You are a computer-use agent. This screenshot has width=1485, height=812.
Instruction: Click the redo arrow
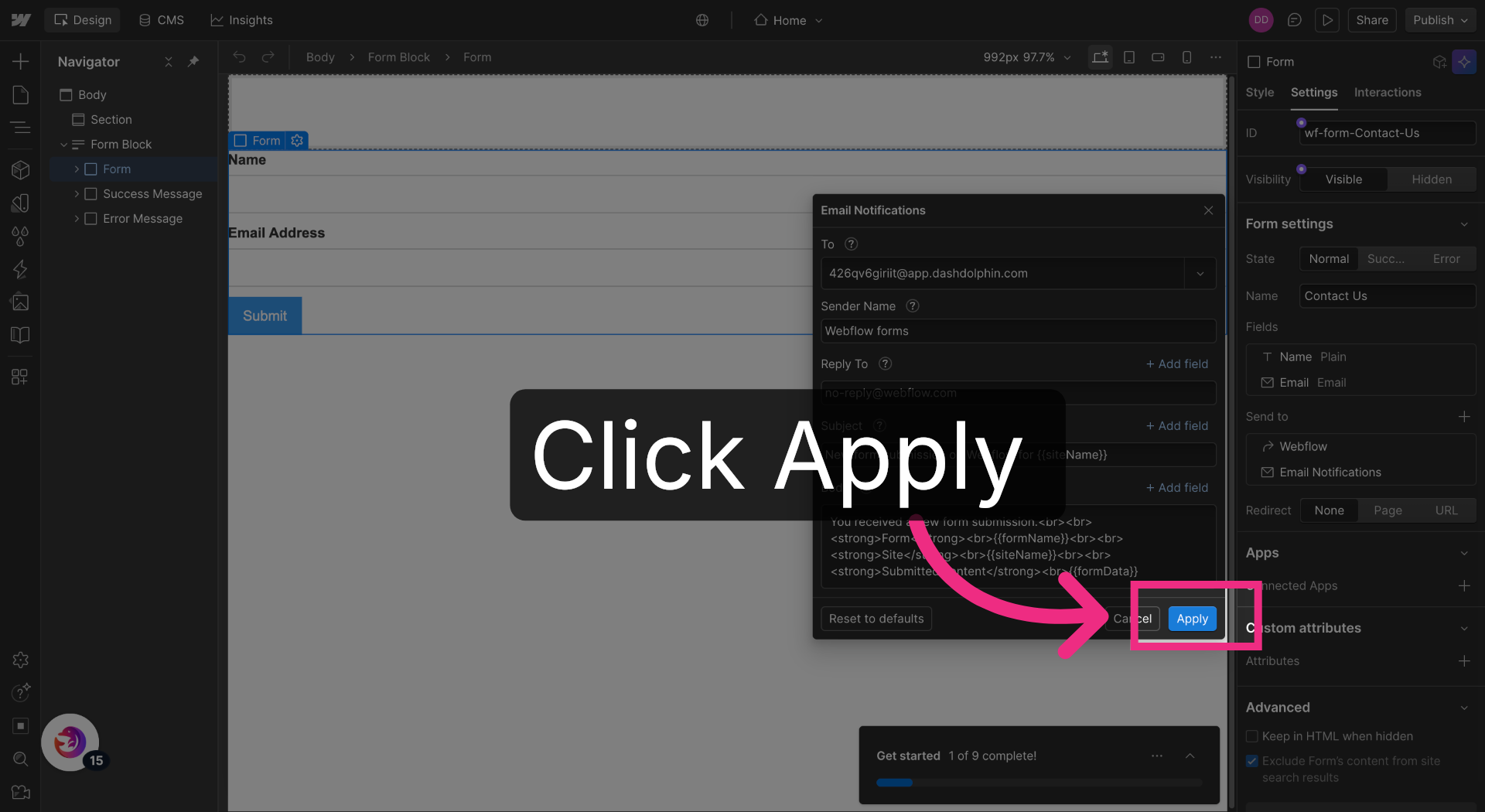(268, 57)
